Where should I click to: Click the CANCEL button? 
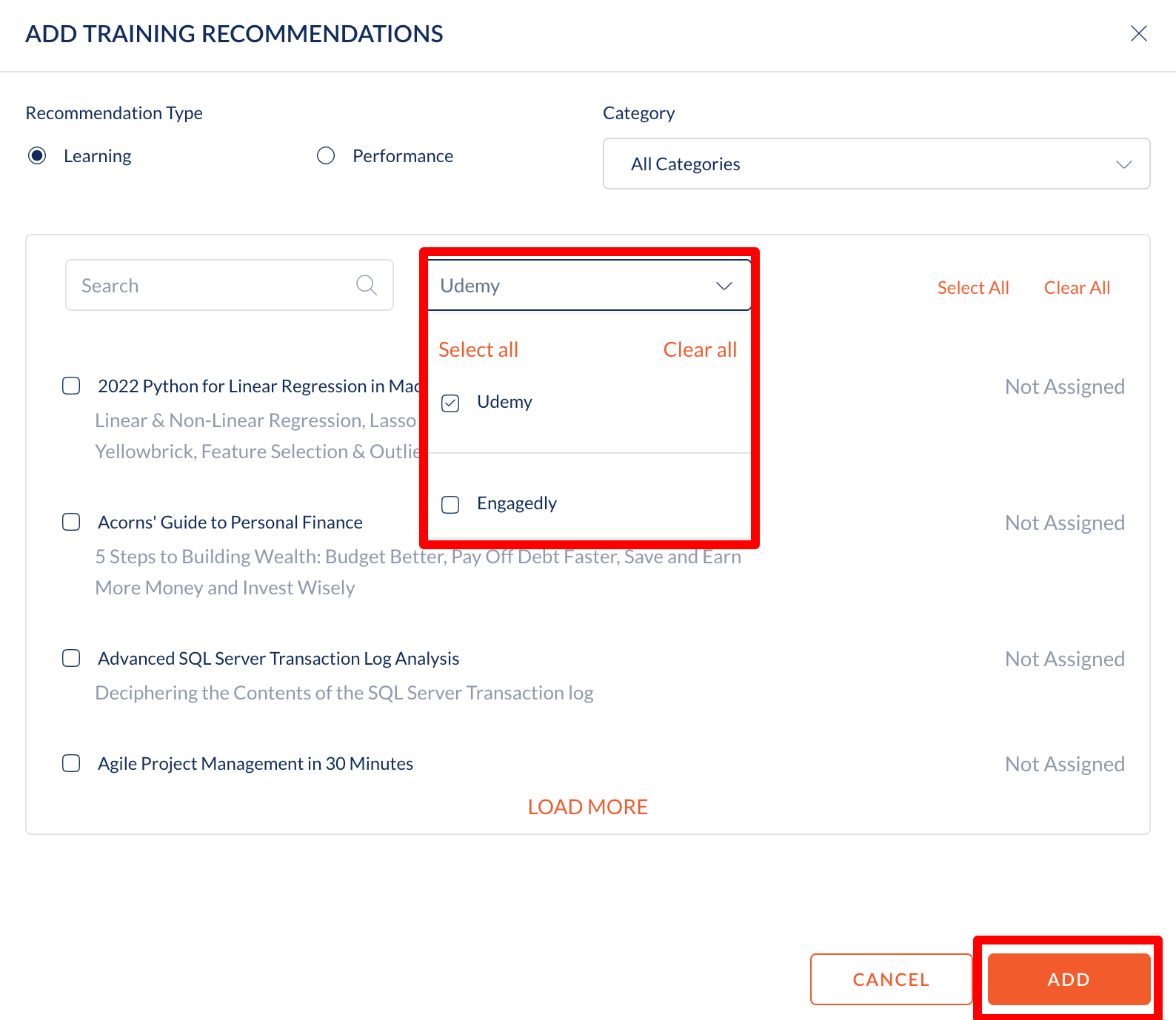(x=891, y=979)
